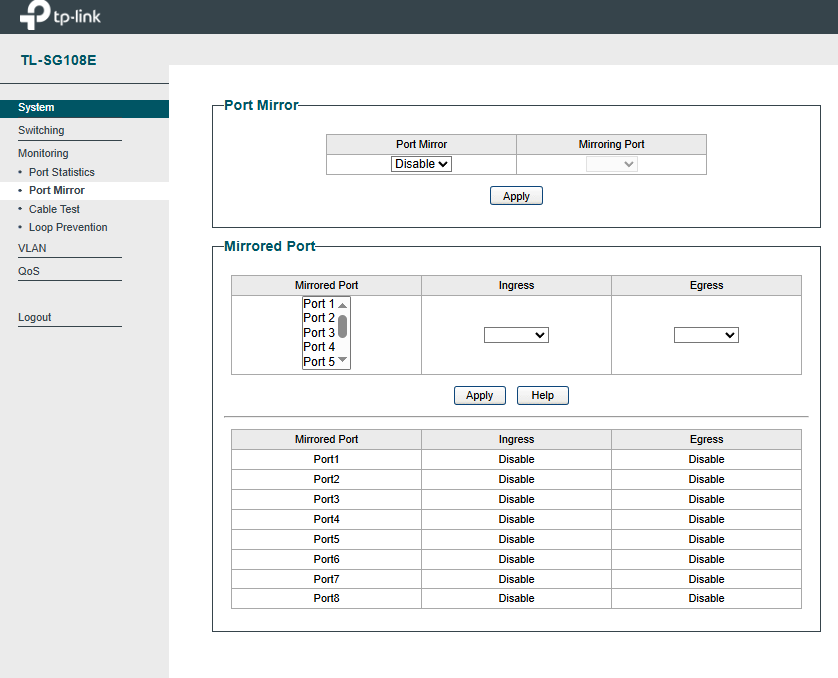
Task: Select Port 3 in the listbox
Action: [x=319, y=332]
